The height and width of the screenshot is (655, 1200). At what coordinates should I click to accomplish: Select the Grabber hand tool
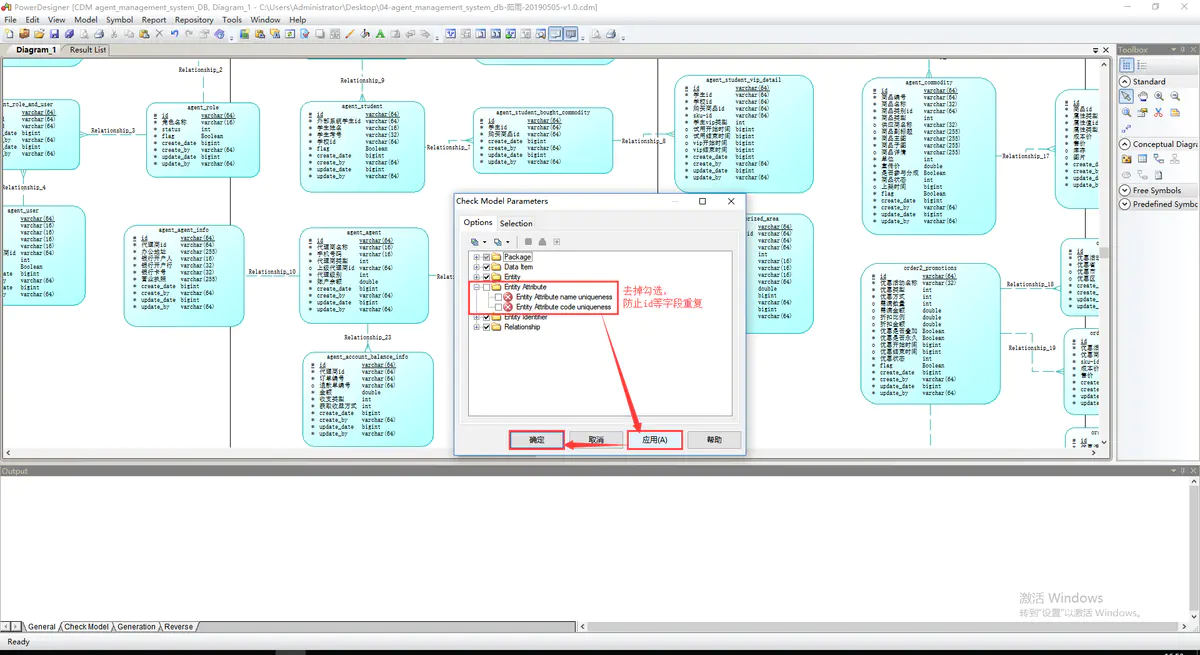point(1143,96)
